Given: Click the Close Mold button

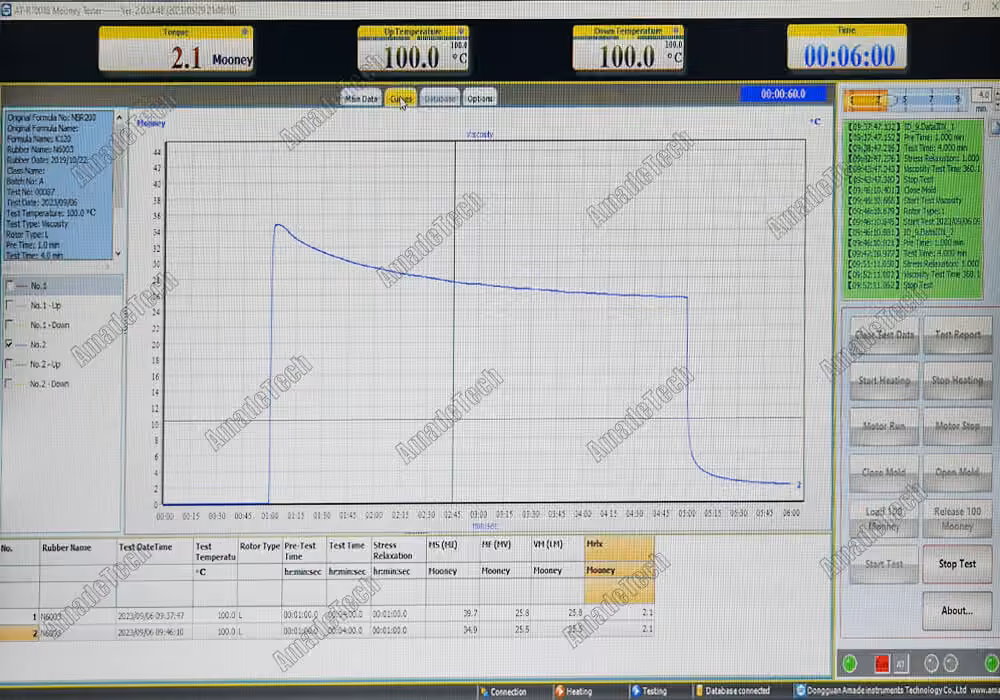Looking at the screenshot, I should coord(884,472).
